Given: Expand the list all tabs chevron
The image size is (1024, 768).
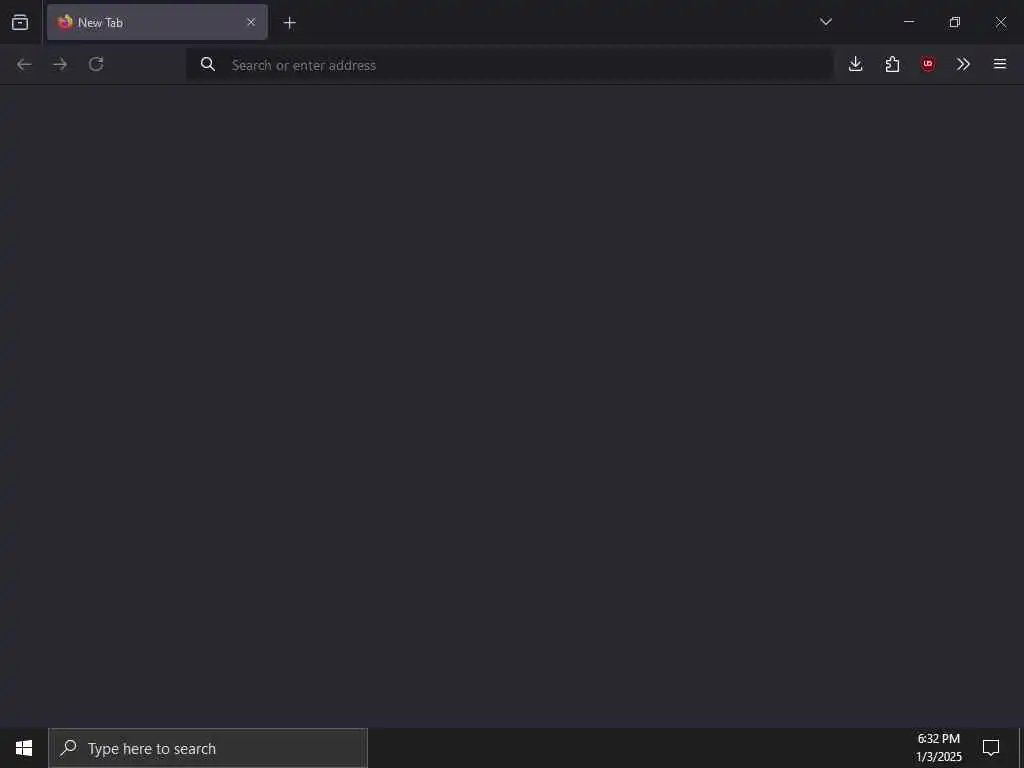Looking at the screenshot, I should click(825, 22).
